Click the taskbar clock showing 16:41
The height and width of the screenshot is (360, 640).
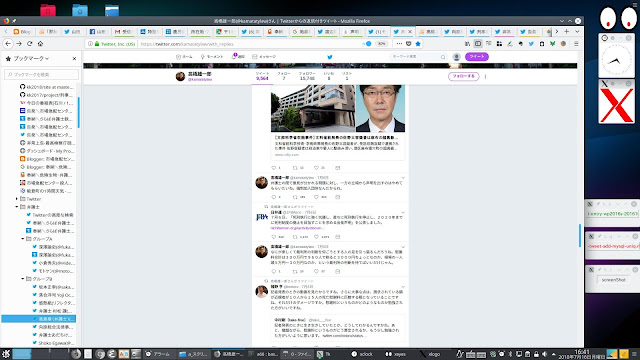pyautogui.click(x=582, y=354)
